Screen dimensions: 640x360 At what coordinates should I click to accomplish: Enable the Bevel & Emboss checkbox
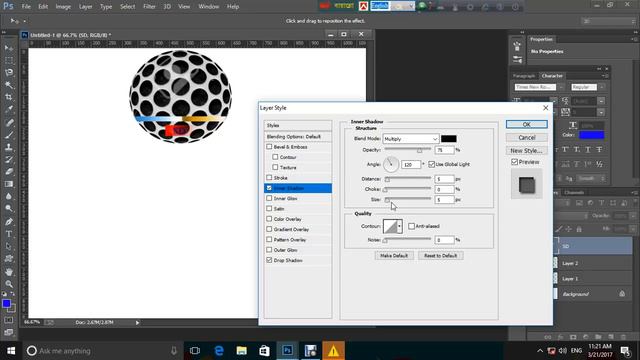click(x=269, y=147)
